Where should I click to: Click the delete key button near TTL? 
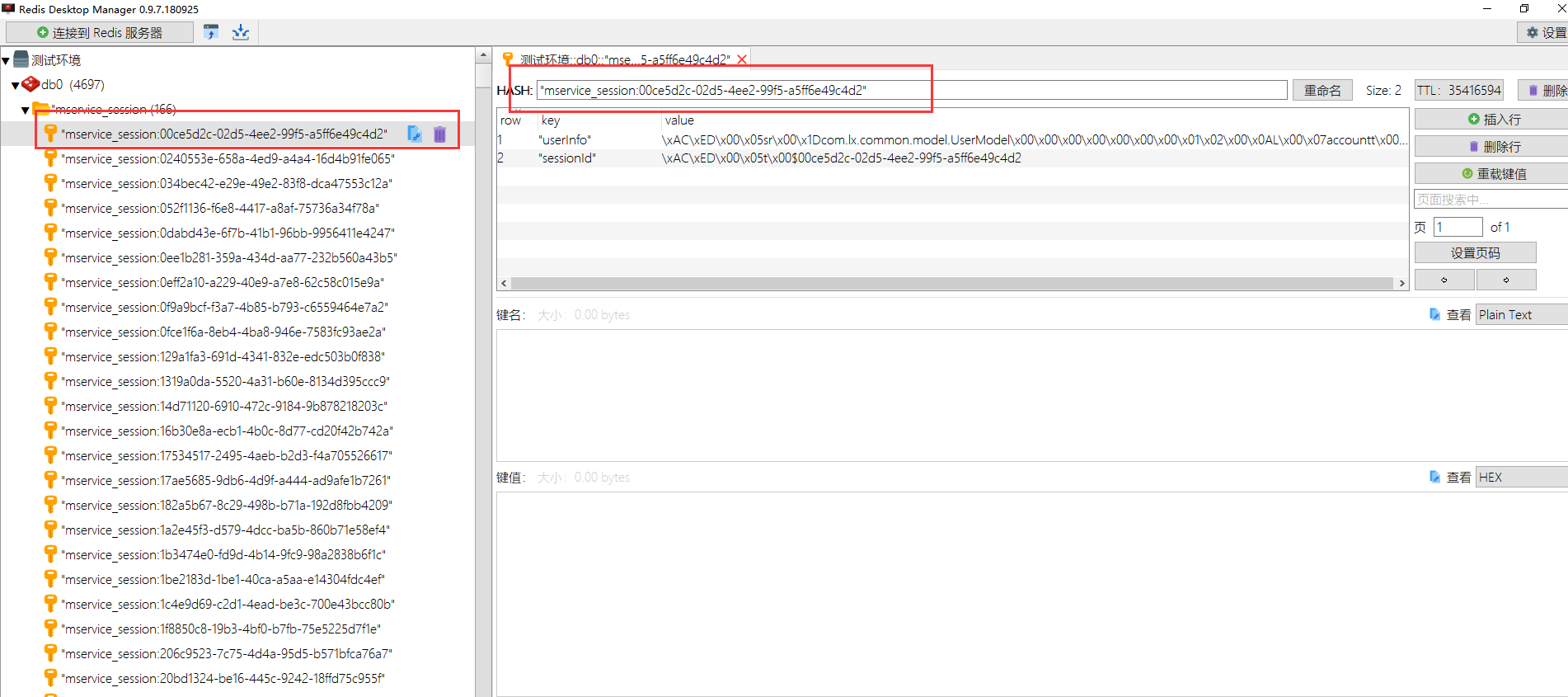tap(1543, 90)
